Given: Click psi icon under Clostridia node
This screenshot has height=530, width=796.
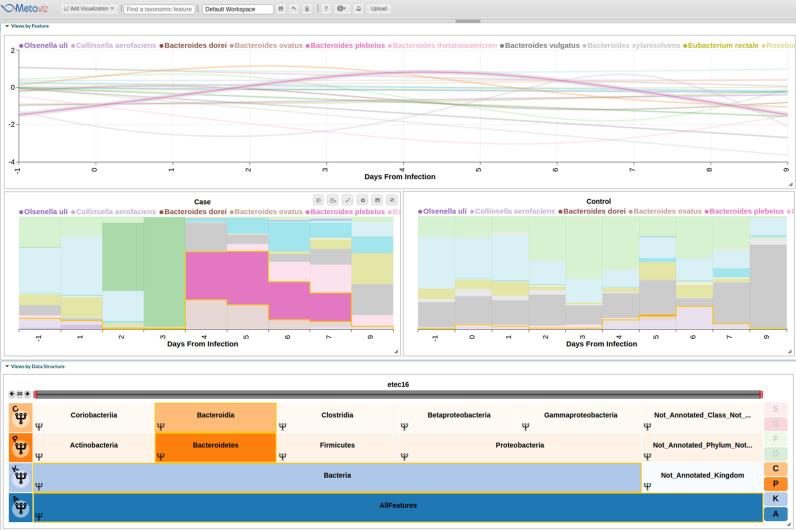Looking at the screenshot, I should (x=282, y=426).
